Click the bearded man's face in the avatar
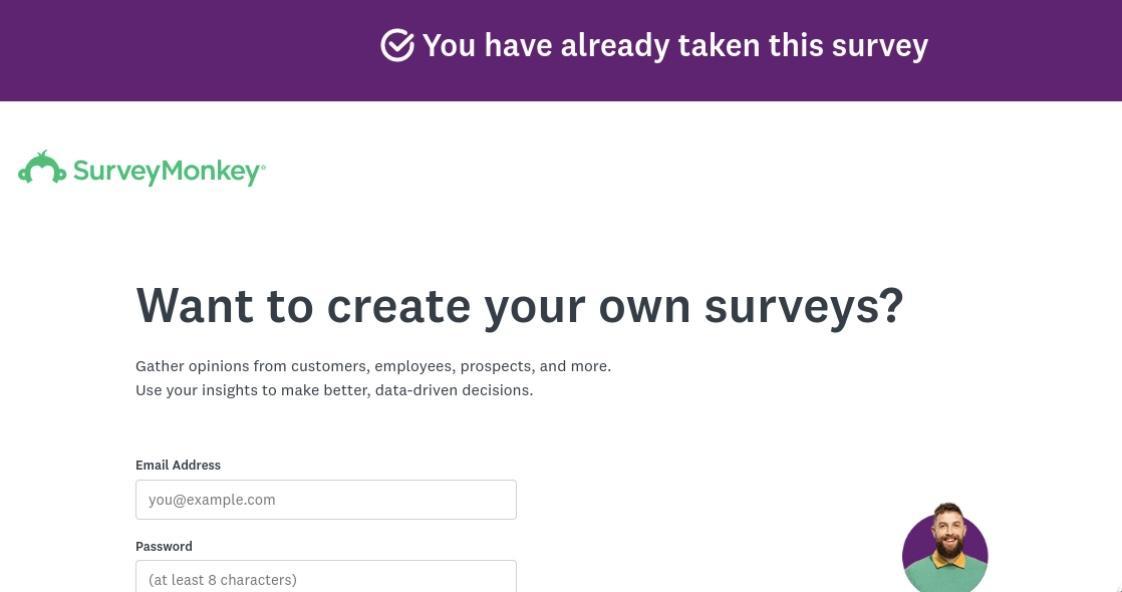Image resolution: width=1122 pixels, height=592 pixels. (x=946, y=533)
